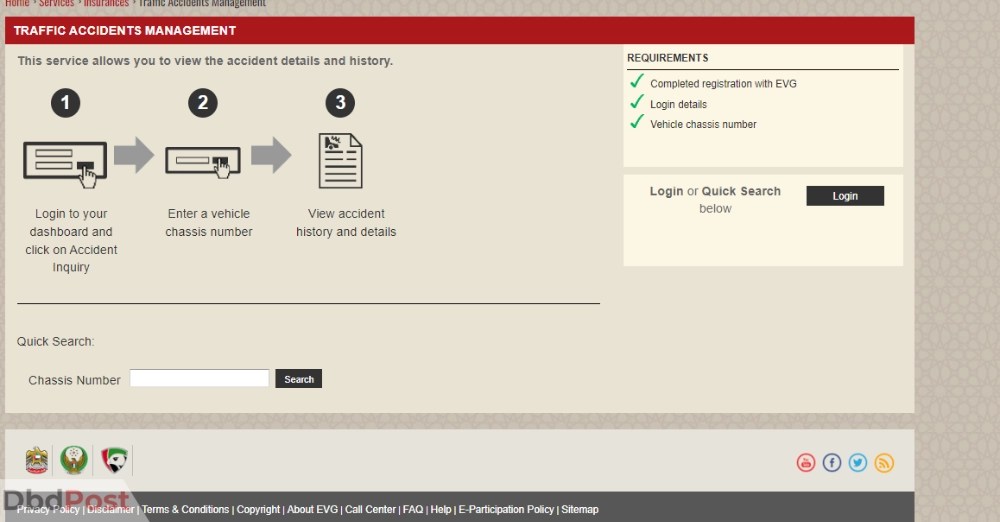Go to Home breadcrumb link
This screenshot has height=522, width=1000.
point(17,3)
